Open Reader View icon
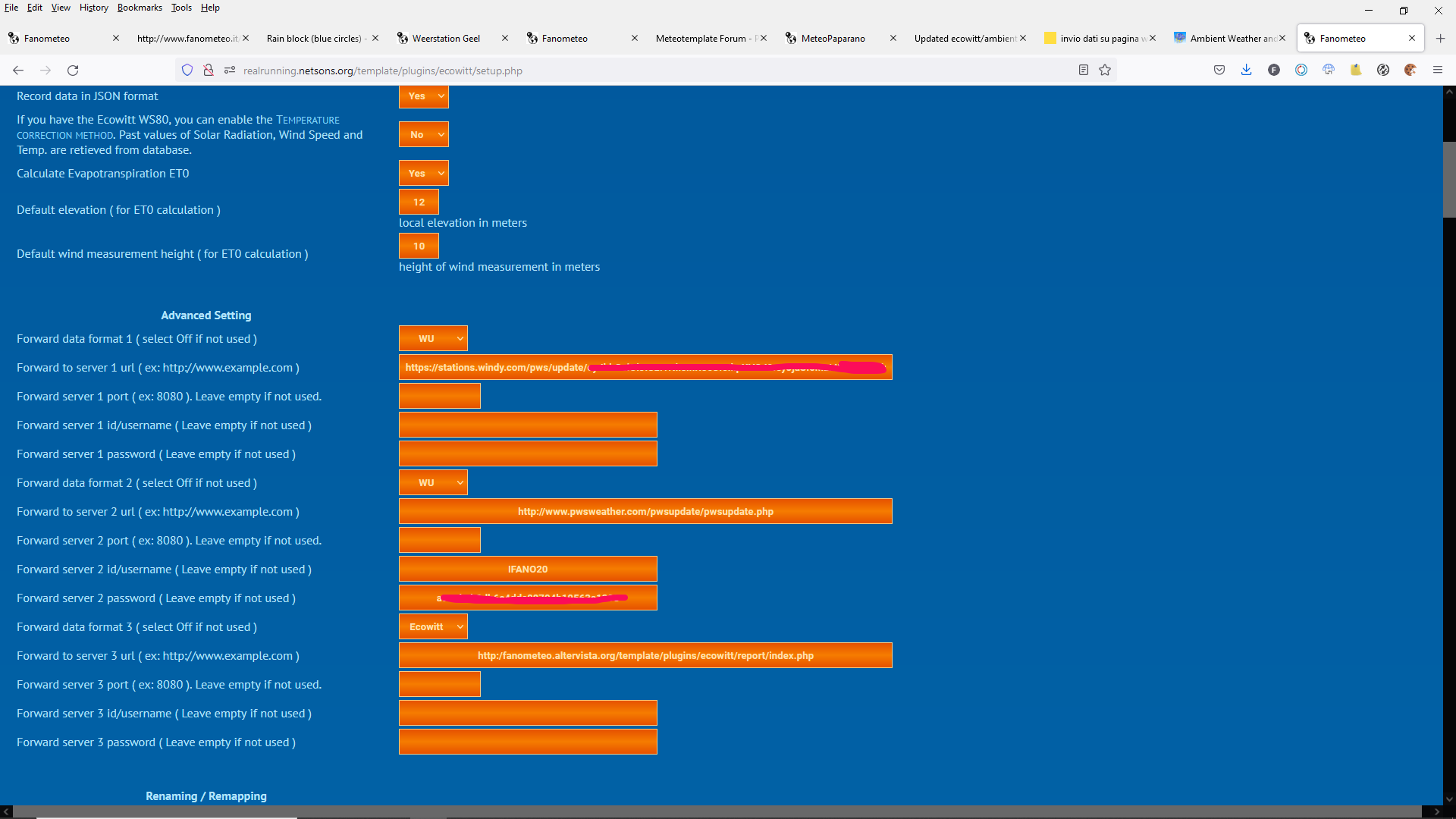1456x819 pixels. (x=1084, y=71)
